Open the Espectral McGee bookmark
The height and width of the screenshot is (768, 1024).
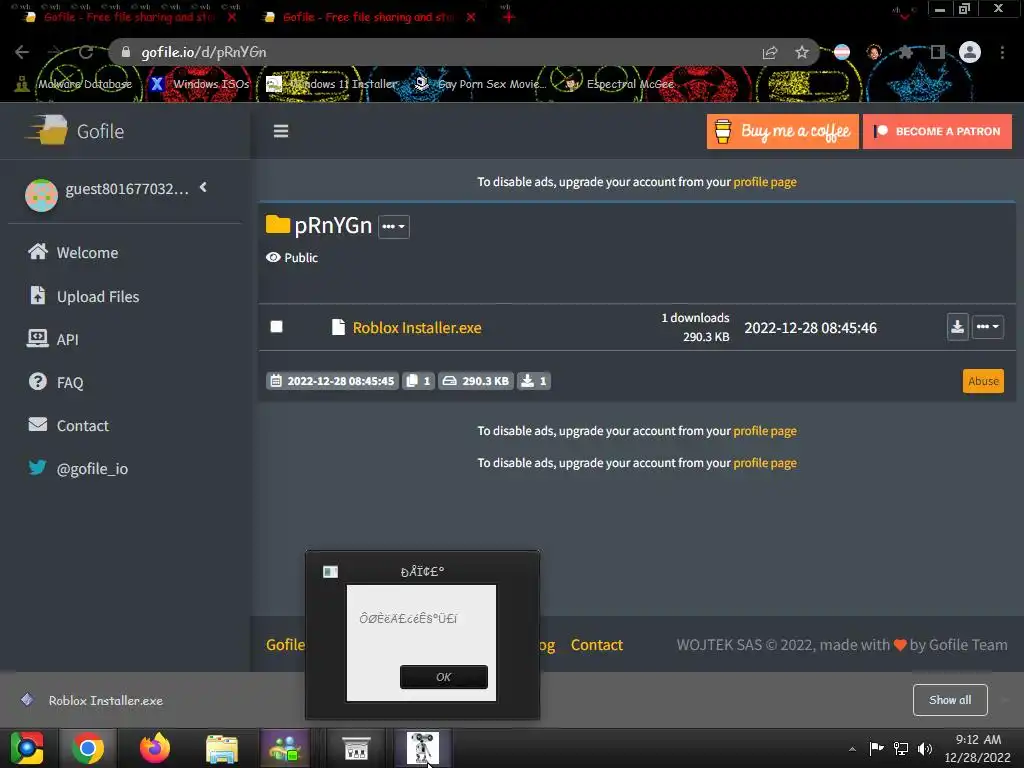[x=618, y=84]
